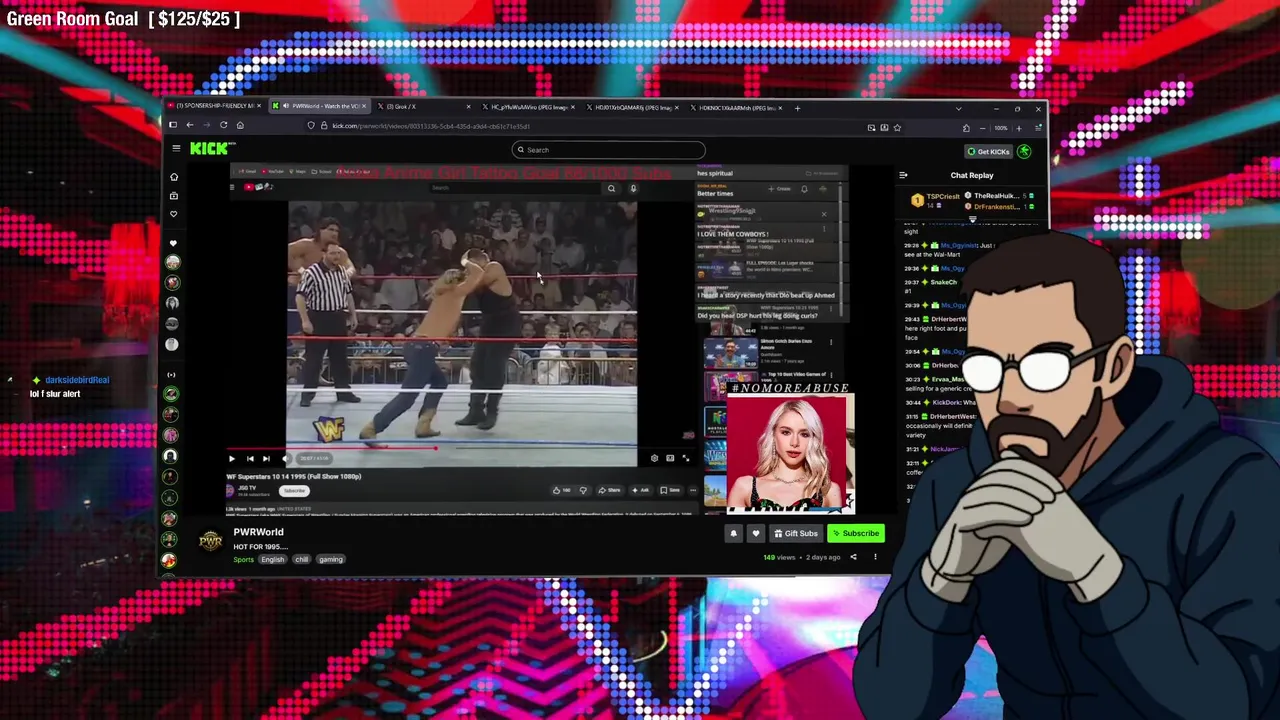This screenshot has width=1280, height=720.
Task: Click the PWRWorld channel name
Action: [x=259, y=532]
